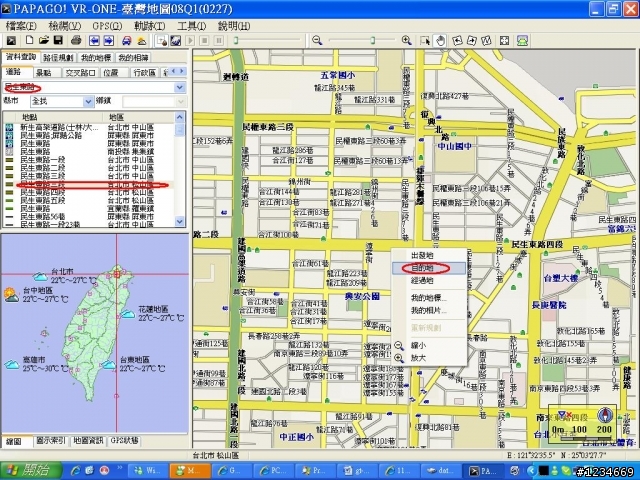Click the black square icon at toolbar start
The height and width of the screenshot is (480, 640).
coord(11,40)
